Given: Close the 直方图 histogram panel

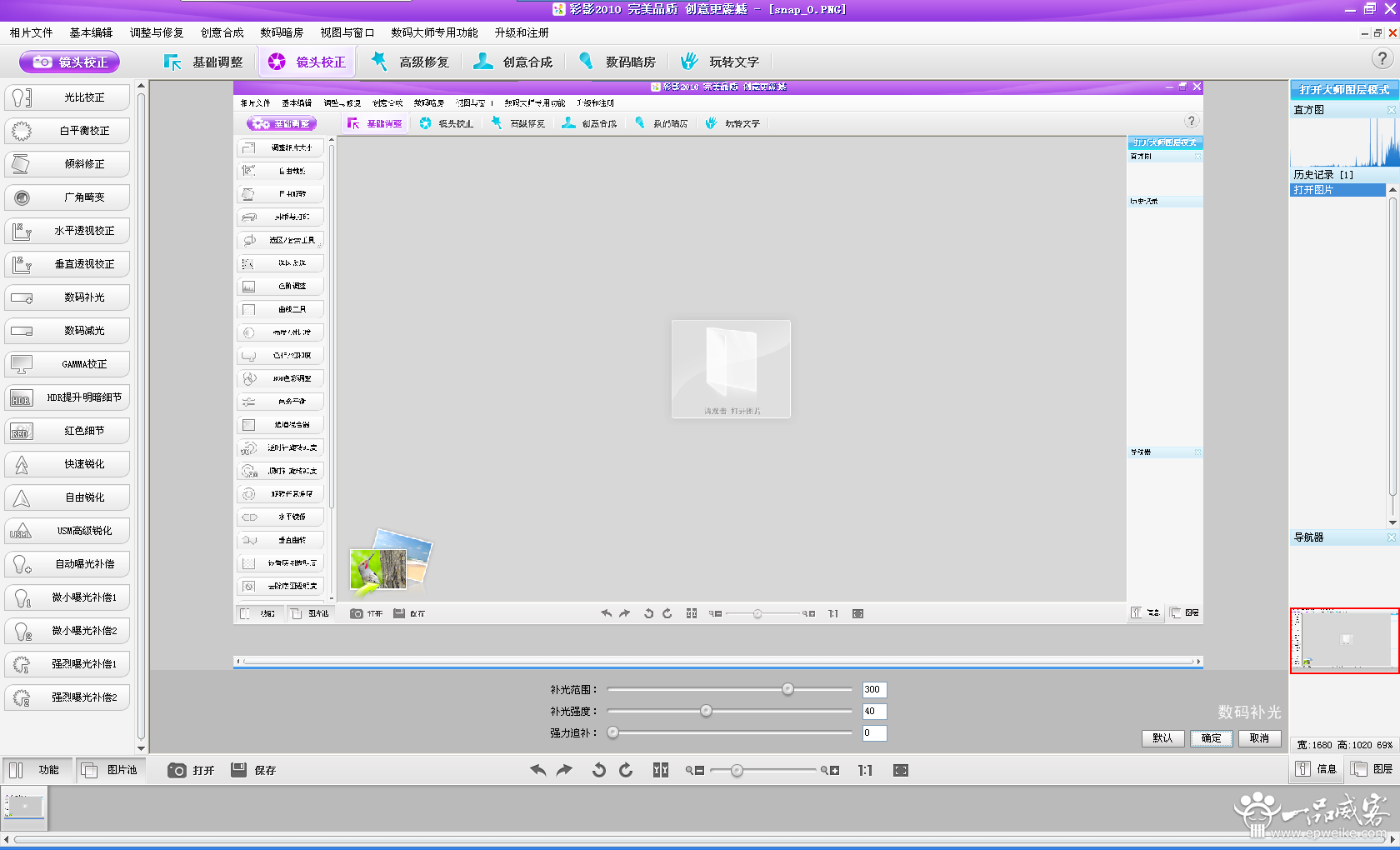Looking at the screenshot, I should click(x=1391, y=110).
